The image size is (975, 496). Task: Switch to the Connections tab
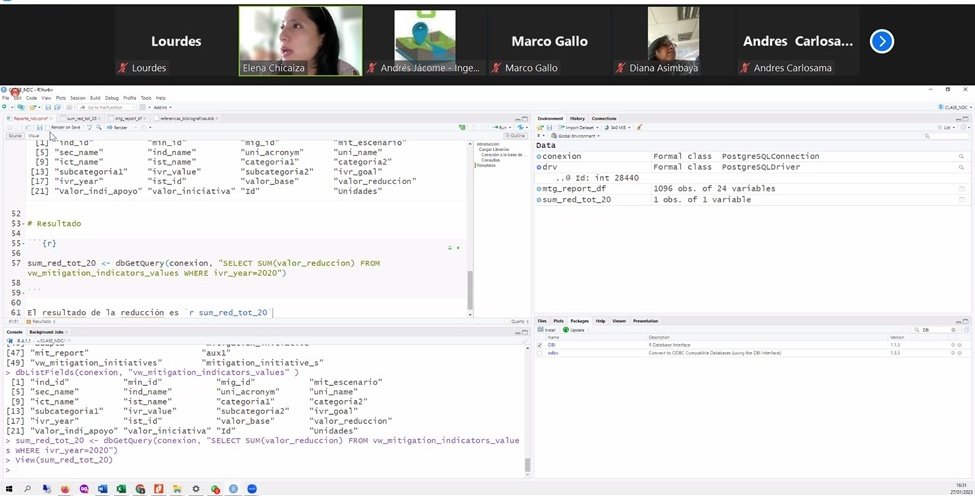point(604,118)
